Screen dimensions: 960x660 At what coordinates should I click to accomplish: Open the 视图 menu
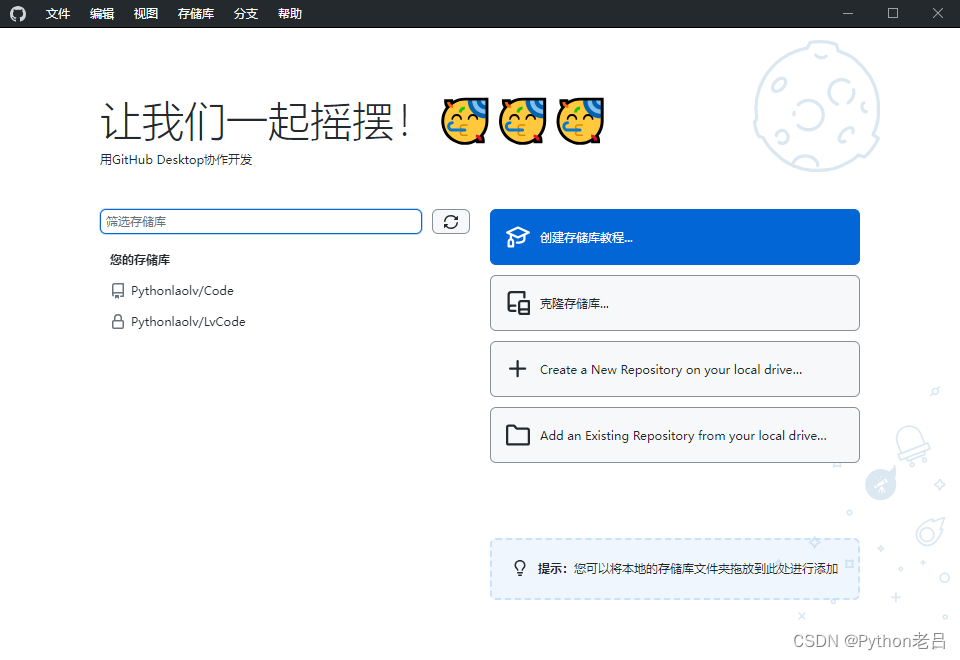[145, 13]
